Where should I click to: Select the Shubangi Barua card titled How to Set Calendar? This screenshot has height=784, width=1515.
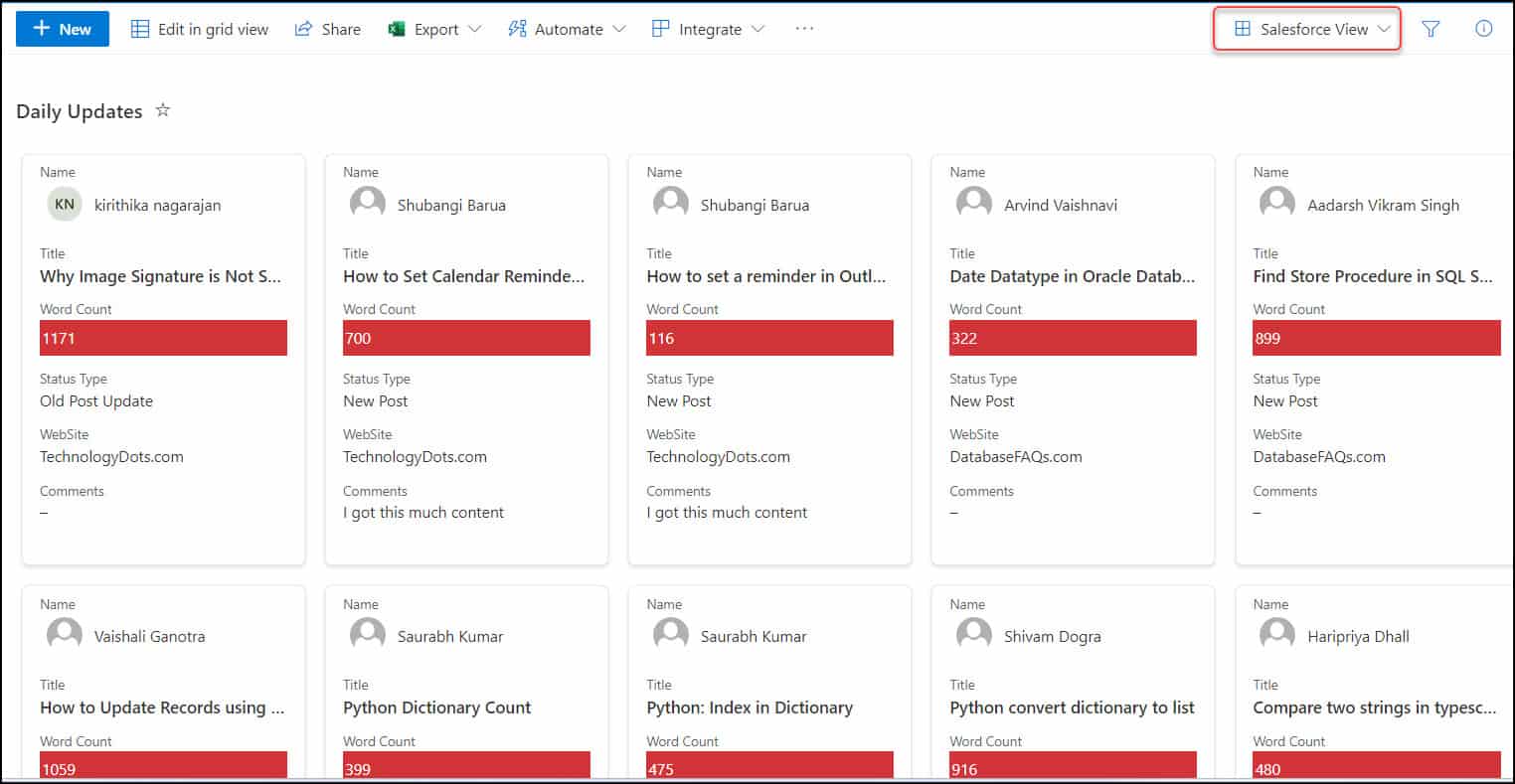click(x=466, y=358)
